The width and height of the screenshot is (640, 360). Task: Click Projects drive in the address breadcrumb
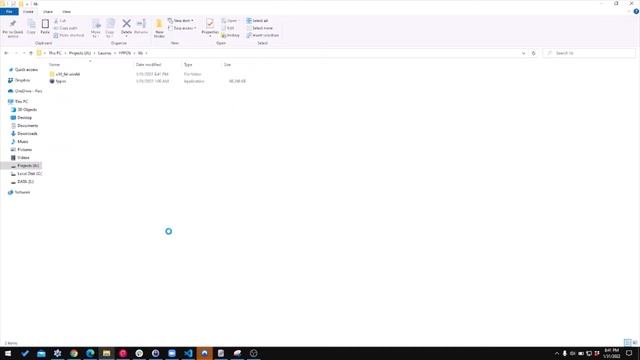(x=80, y=53)
